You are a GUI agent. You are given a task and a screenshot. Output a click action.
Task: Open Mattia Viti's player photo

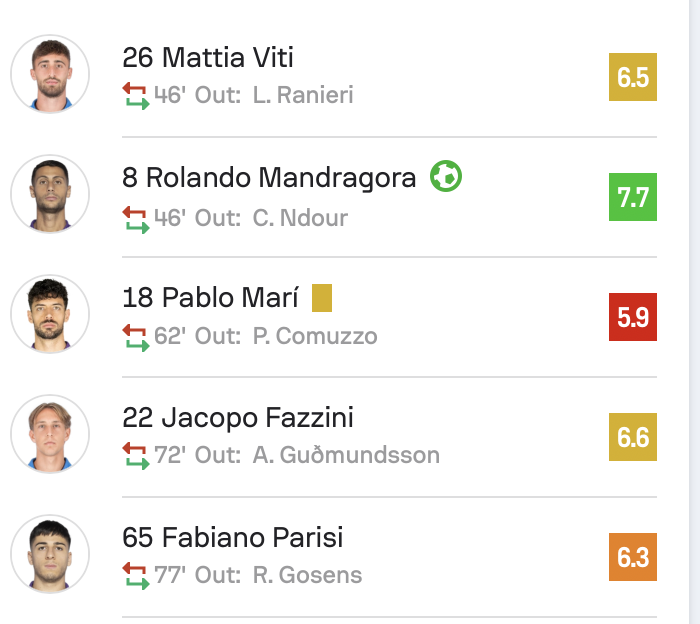pos(50,75)
